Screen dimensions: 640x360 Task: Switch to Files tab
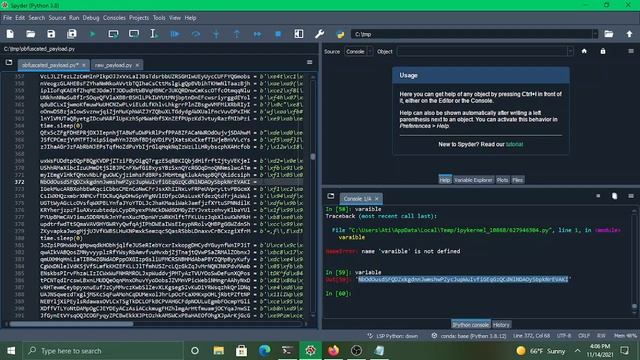[518, 180]
